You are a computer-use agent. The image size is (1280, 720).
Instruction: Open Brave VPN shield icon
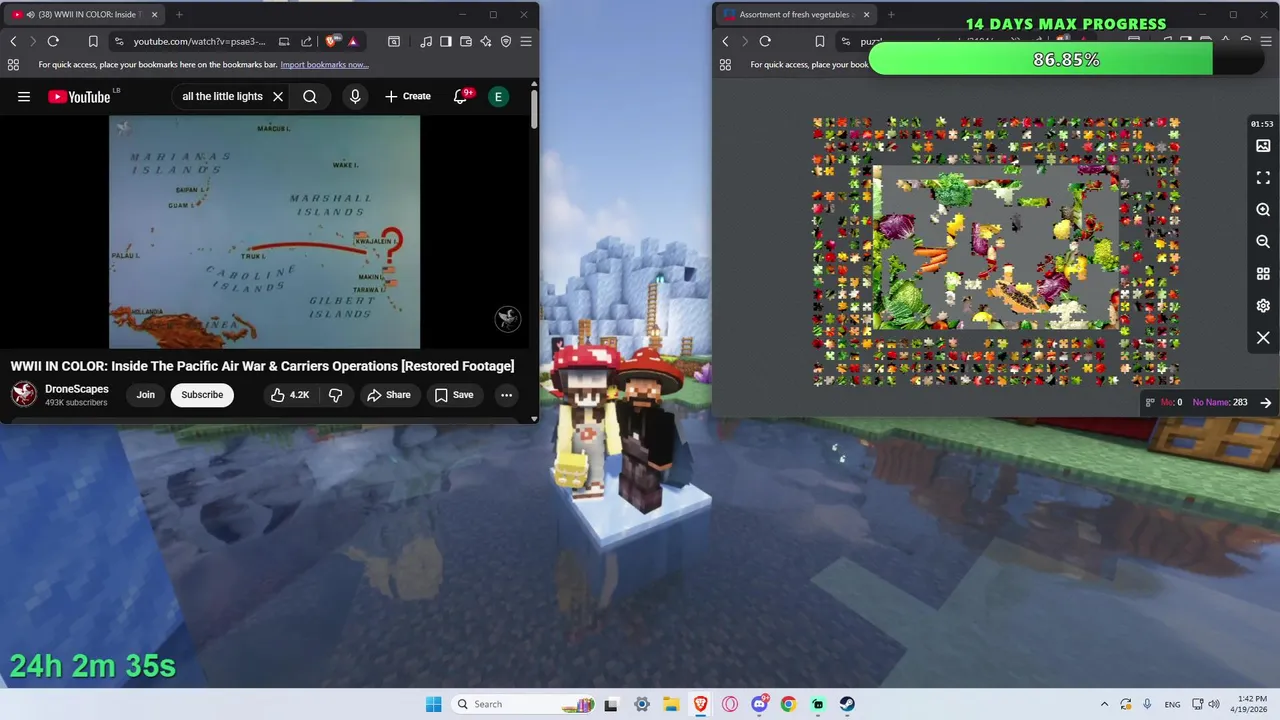tap(506, 41)
